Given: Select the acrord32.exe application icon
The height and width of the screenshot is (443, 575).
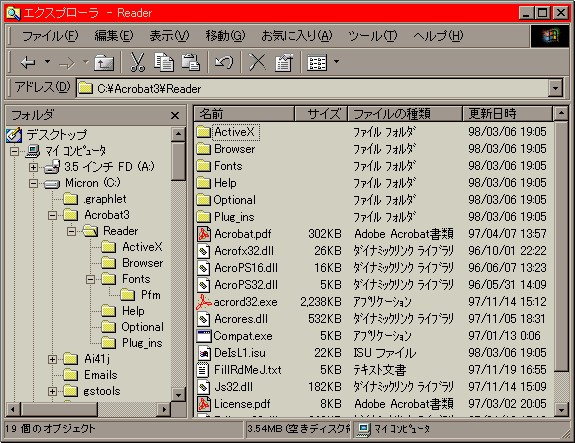Looking at the screenshot, I should point(204,302).
